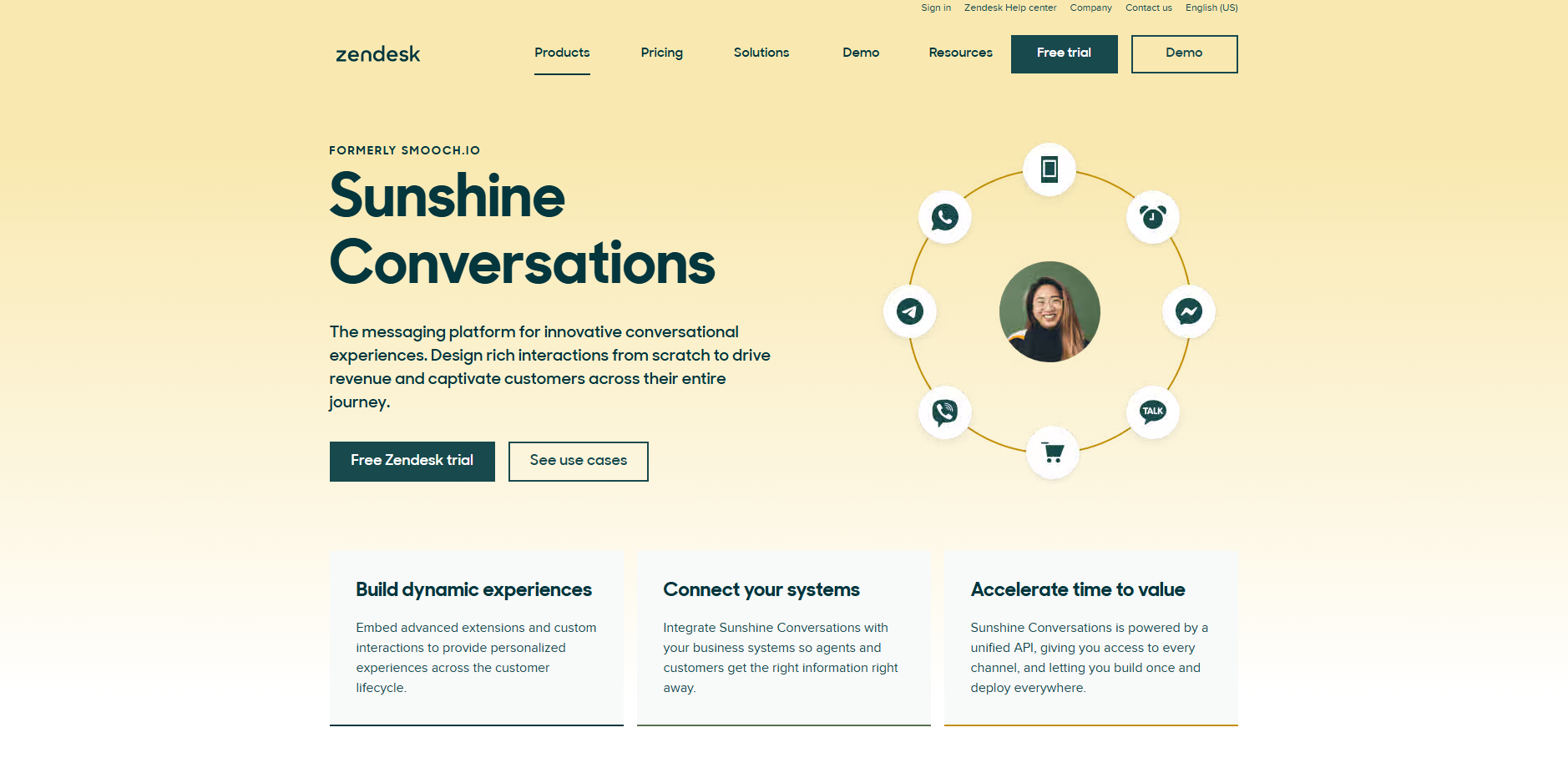Image resolution: width=1568 pixels, height=768 pixels.
Task: Open the Products menu
Action: click(562, 53)
